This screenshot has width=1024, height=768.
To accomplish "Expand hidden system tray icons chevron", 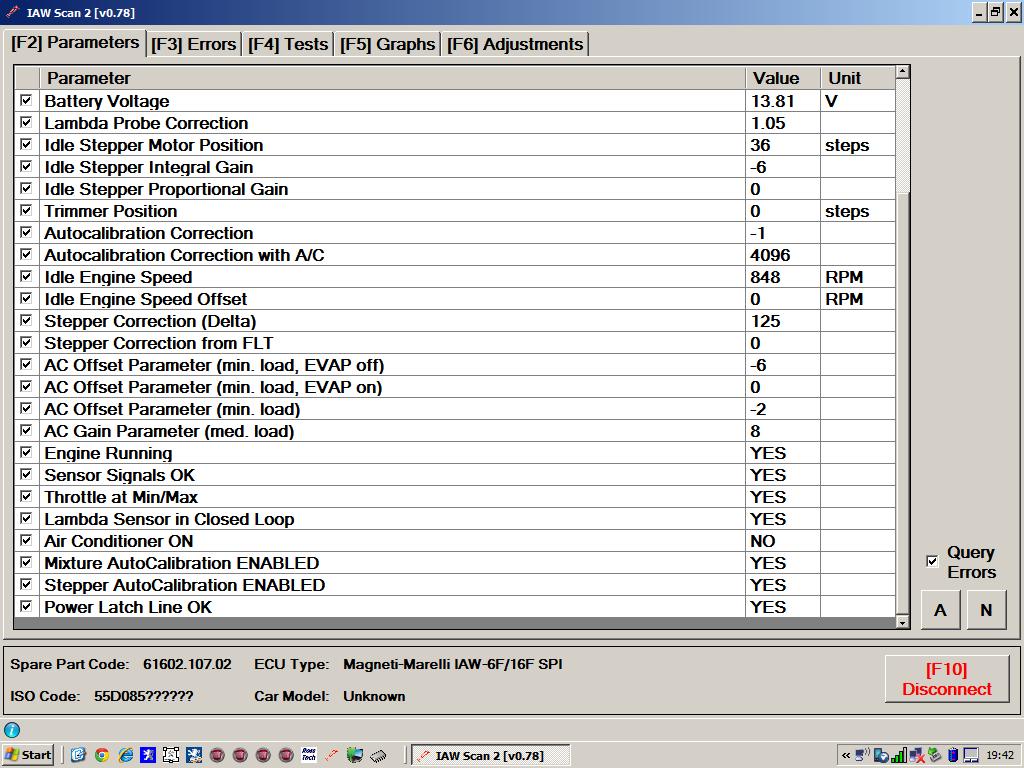I will (x=846, y=755).
